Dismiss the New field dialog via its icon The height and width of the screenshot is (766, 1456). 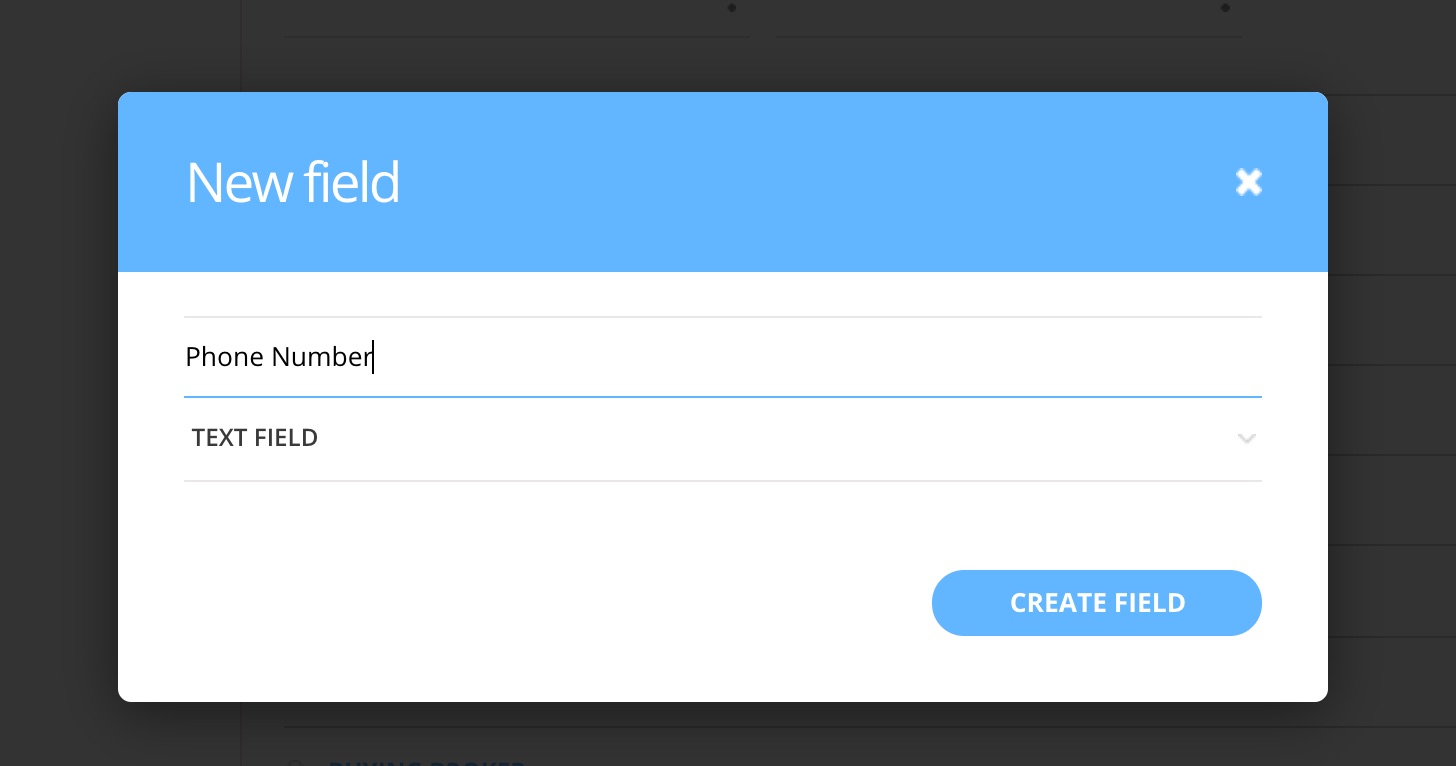click(x=1248, y=182)
